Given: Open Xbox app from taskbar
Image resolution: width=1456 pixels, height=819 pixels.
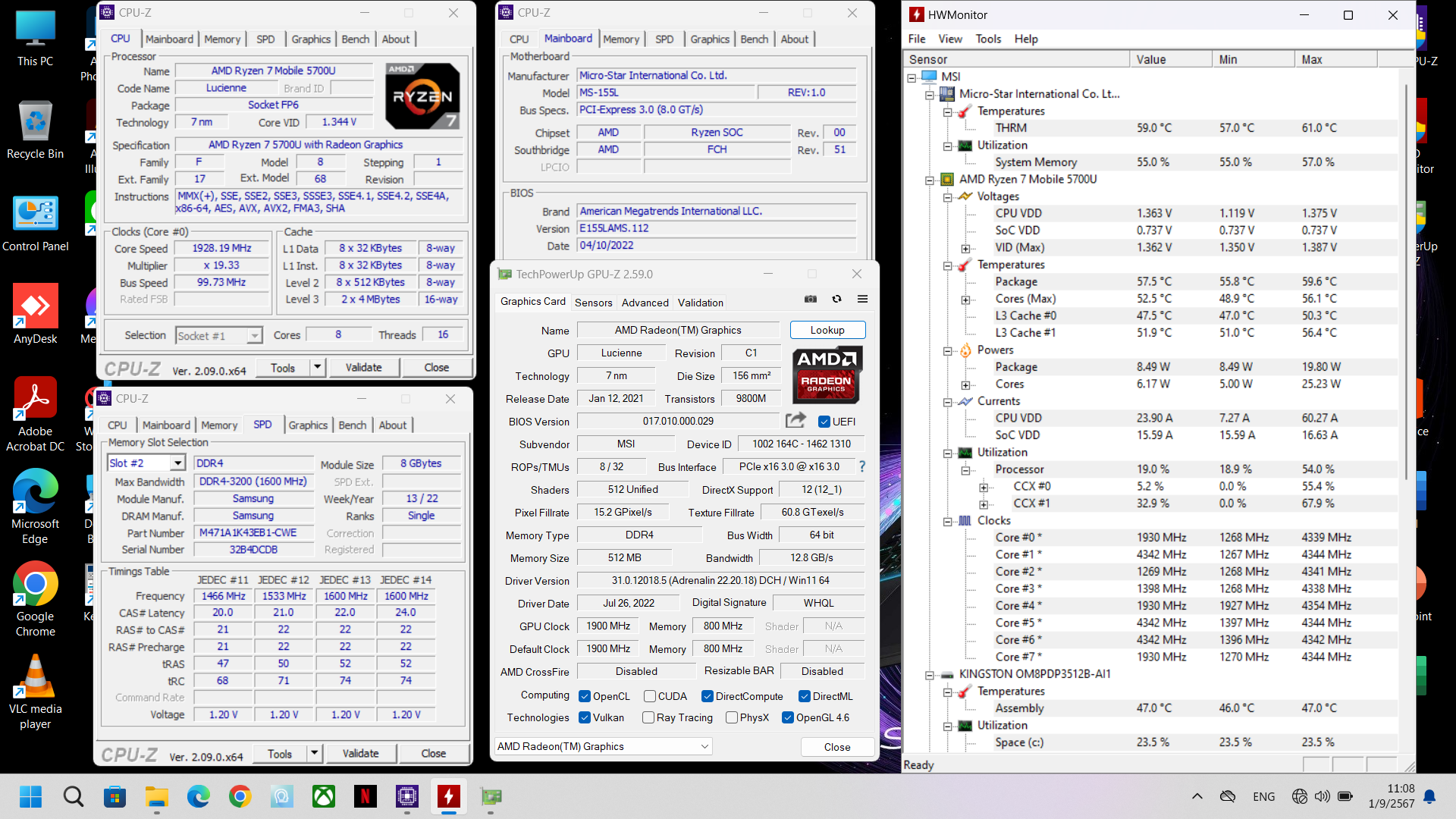Looking at the screenshot, I should (324, 796).
